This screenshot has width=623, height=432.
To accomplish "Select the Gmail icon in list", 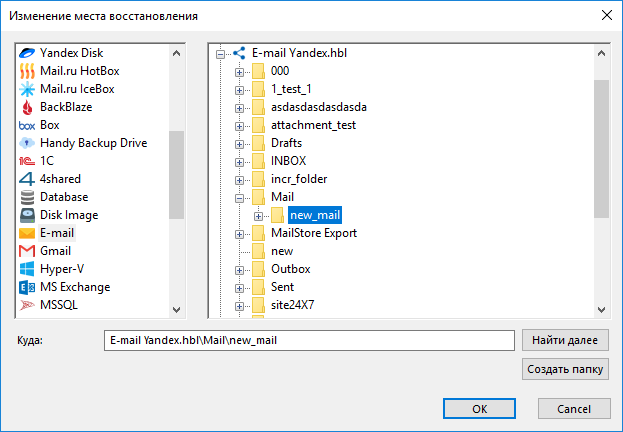I will 27,251.
